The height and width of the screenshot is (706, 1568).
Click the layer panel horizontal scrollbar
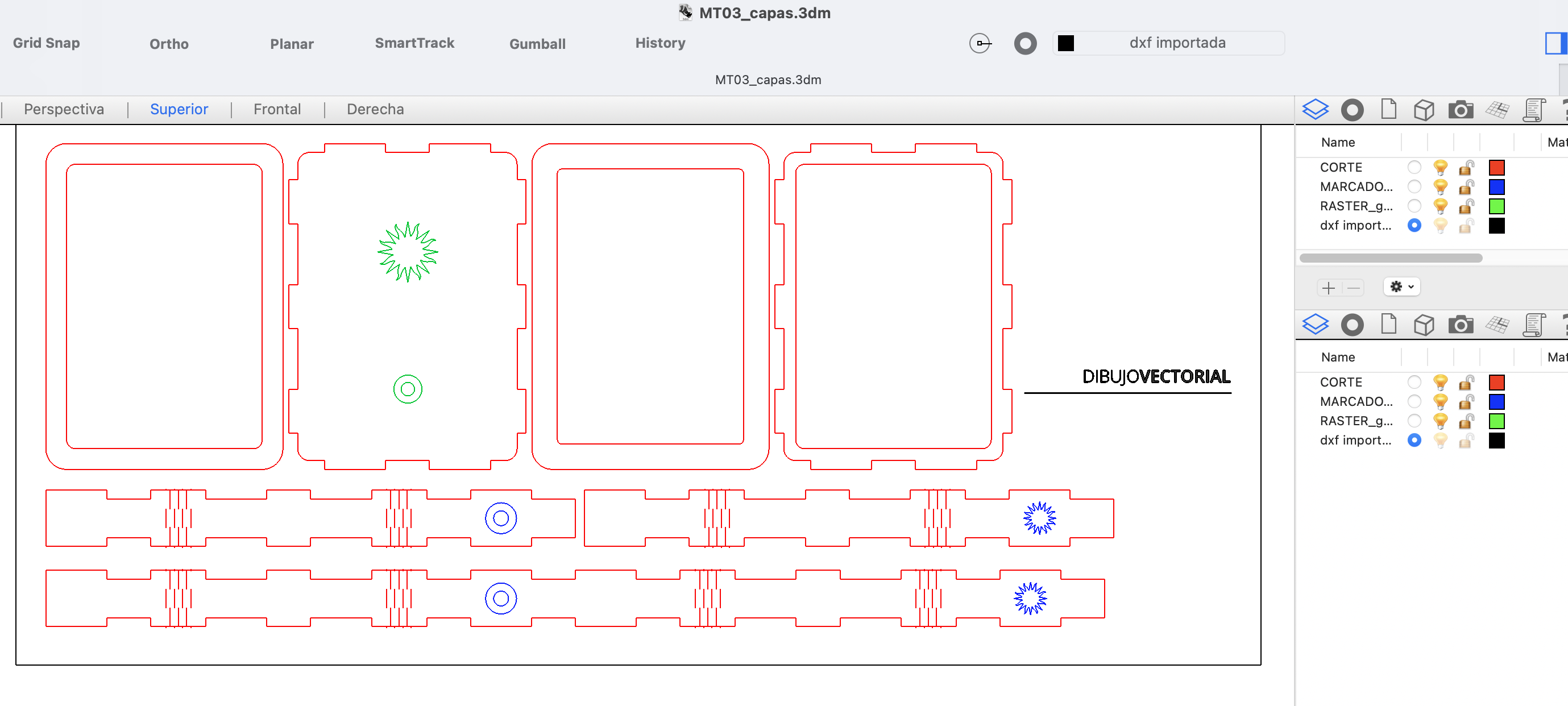click(x=1390, y=258)
